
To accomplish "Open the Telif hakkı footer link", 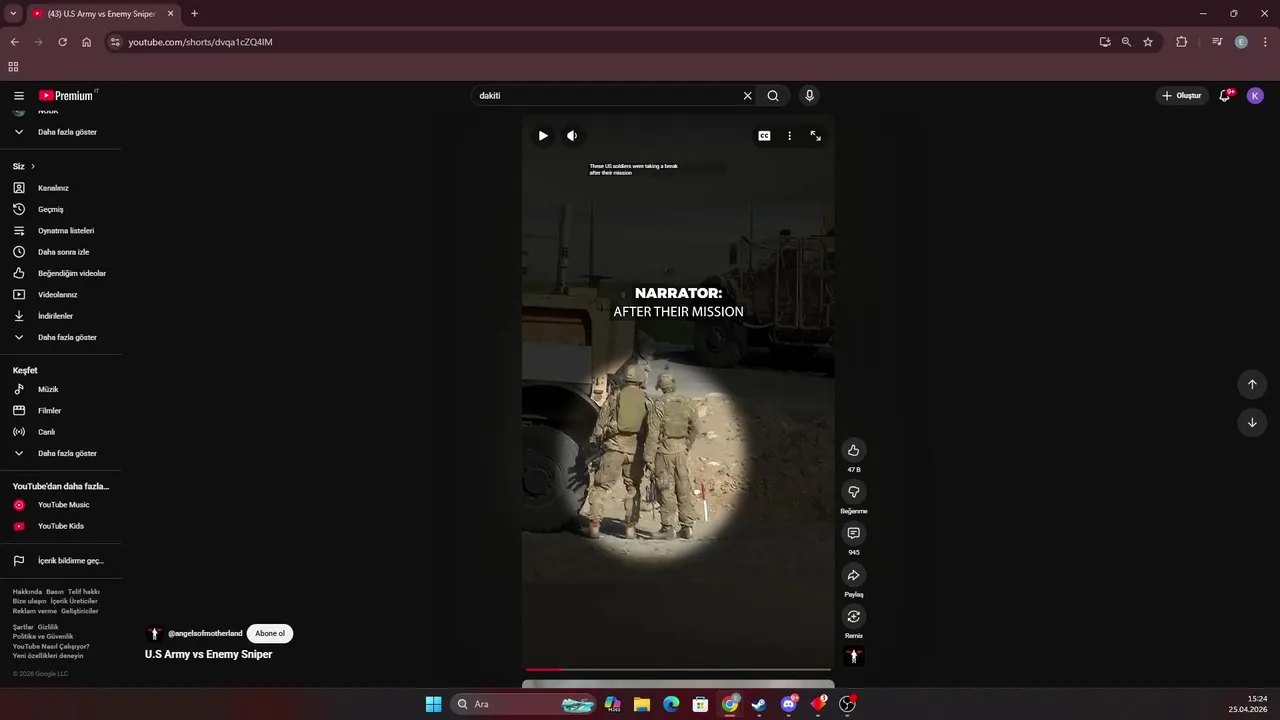I will pyautogui.click(x=84, y=592).
